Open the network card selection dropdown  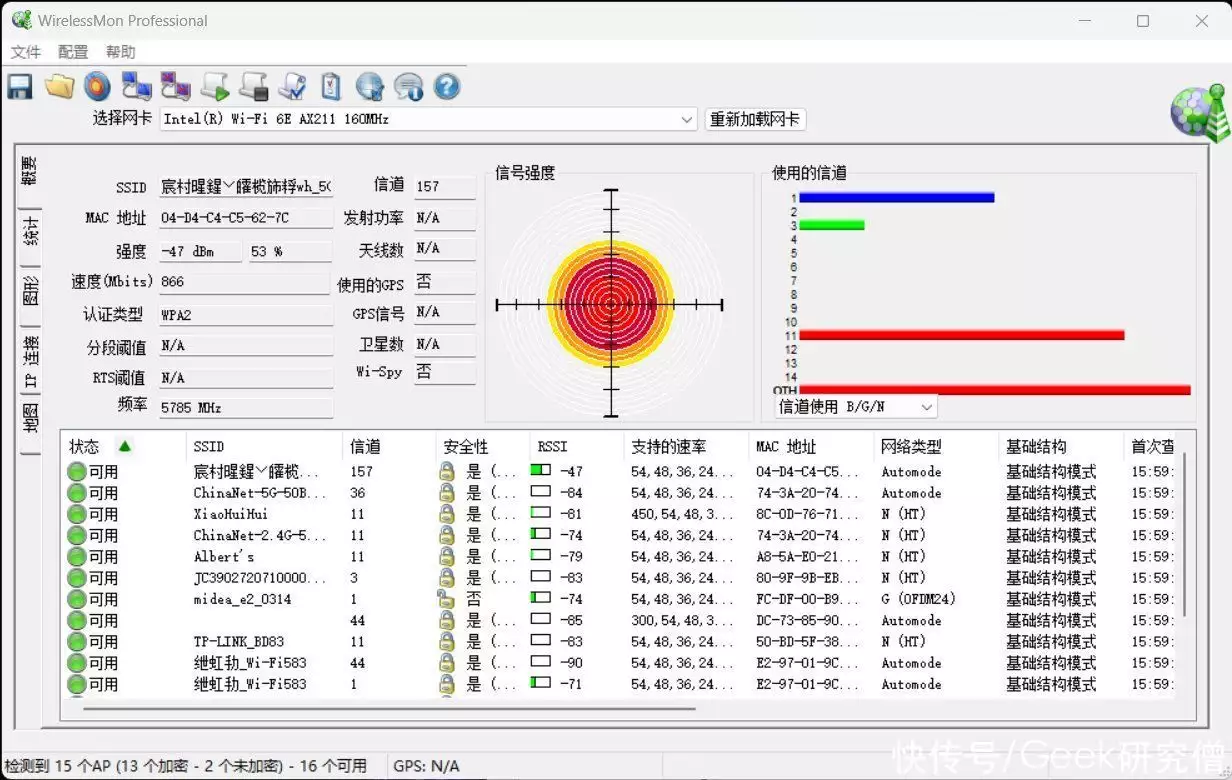(687, 119)
